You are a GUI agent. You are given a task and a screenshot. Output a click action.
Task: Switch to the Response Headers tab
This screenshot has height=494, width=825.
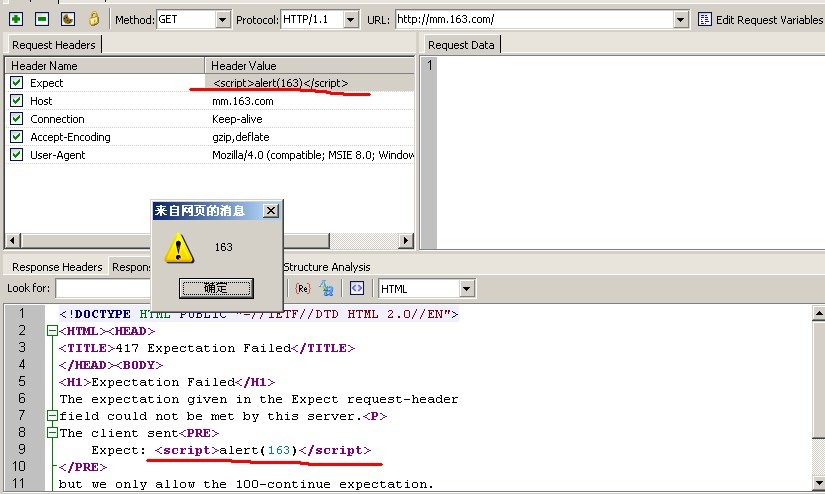pyautogui.click(x=57, y=267)
